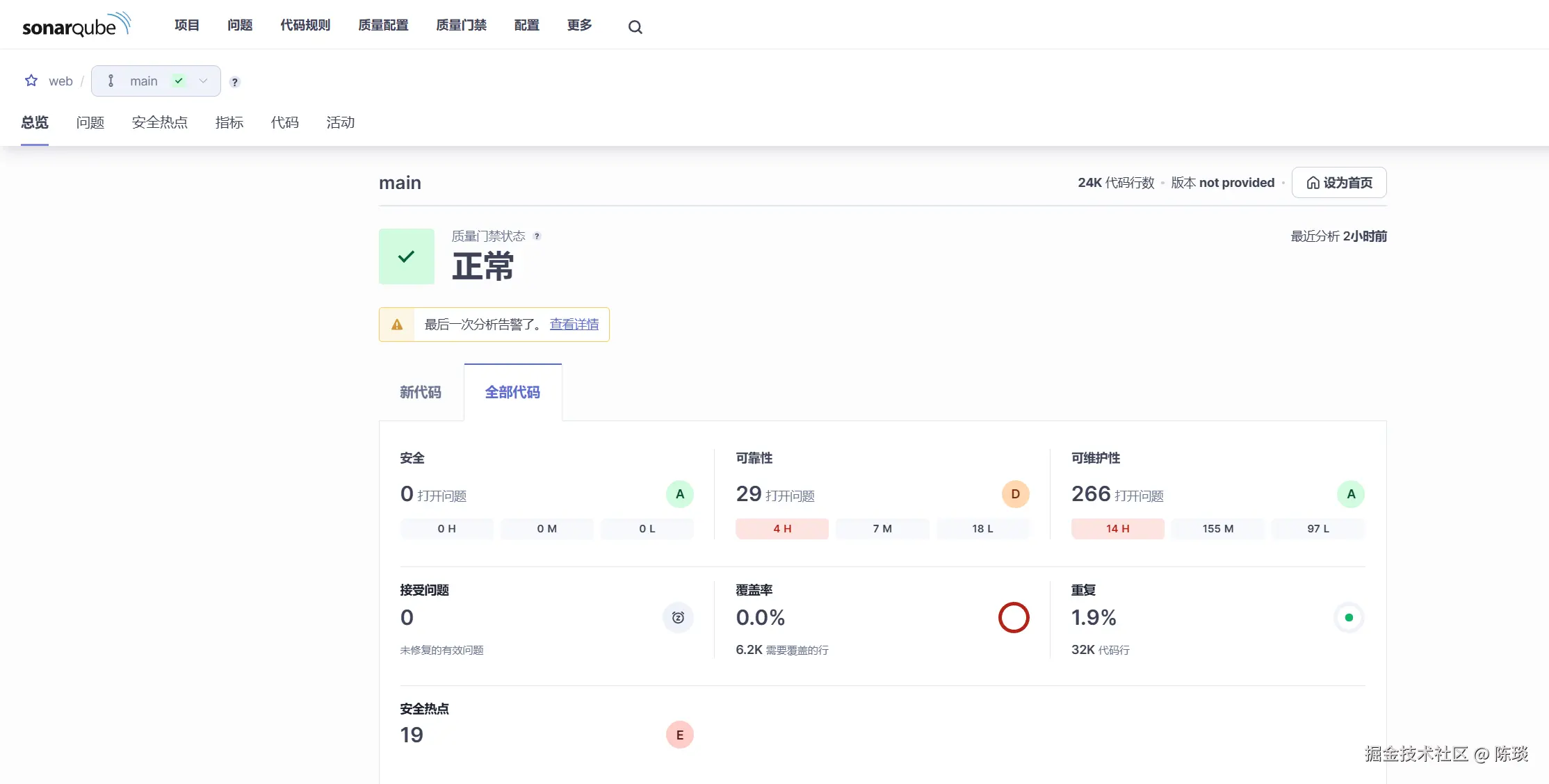Click the security hotspots E rating badge
Image resolution: width=1549 pixels, height=784 pixels.
point(679,735)
